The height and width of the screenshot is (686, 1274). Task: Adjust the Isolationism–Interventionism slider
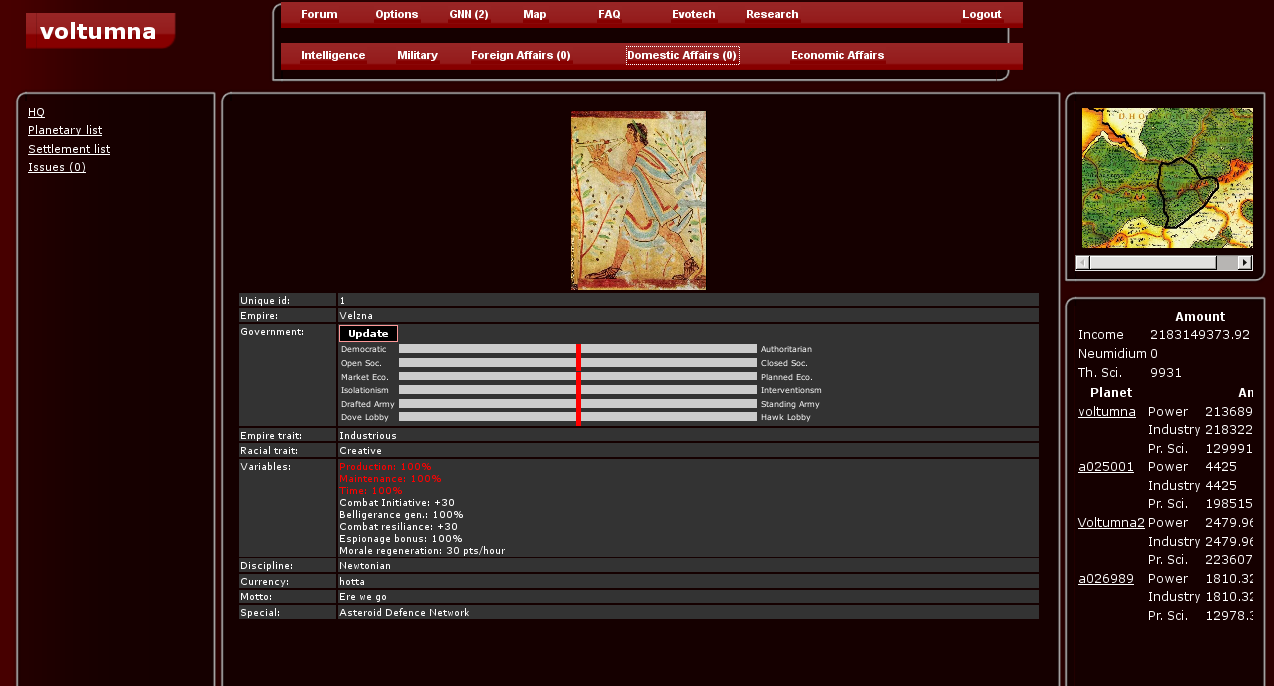(578, 390)
